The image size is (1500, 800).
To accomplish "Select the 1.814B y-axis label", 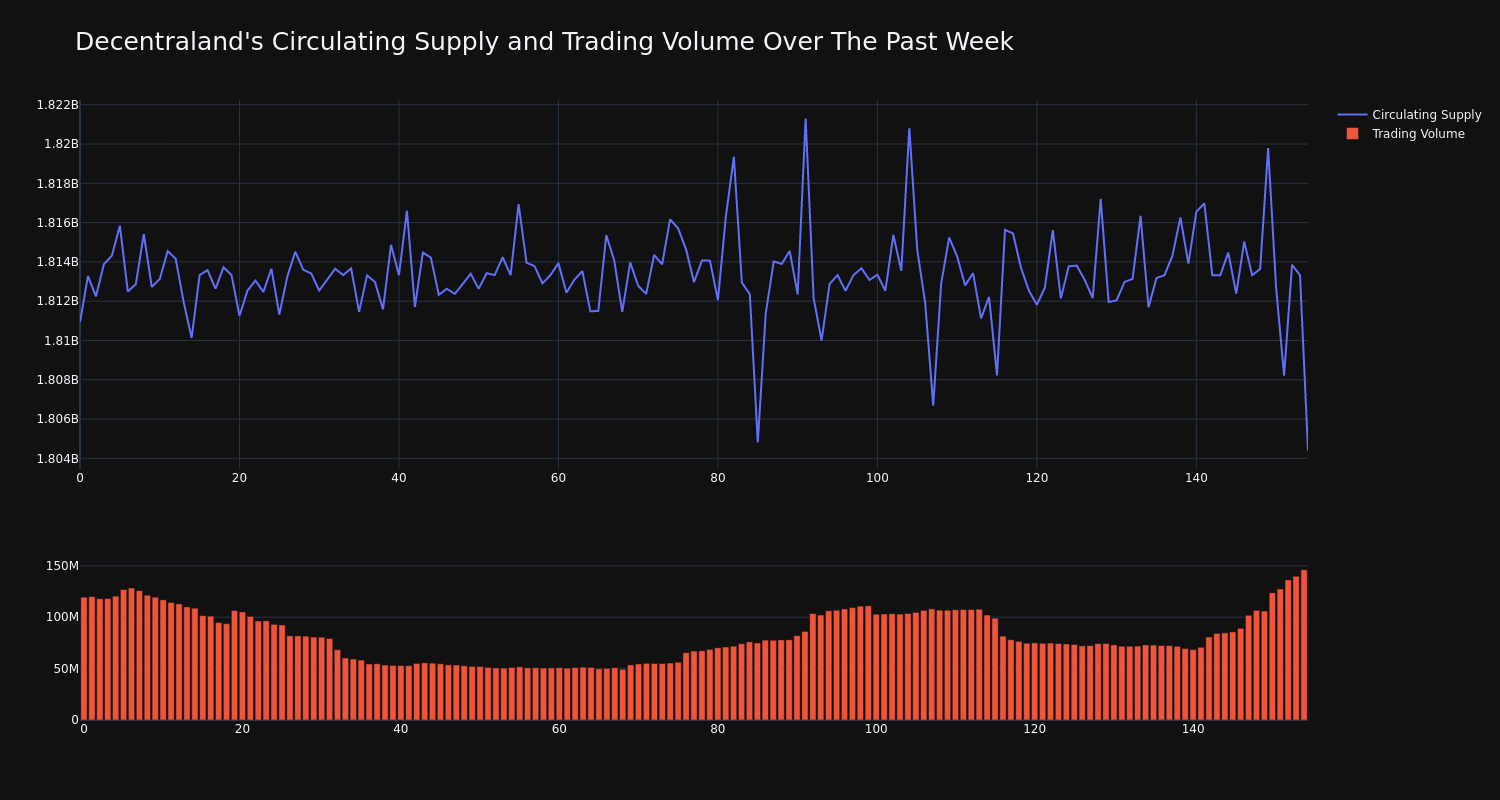I will click(x=57, y=262).
